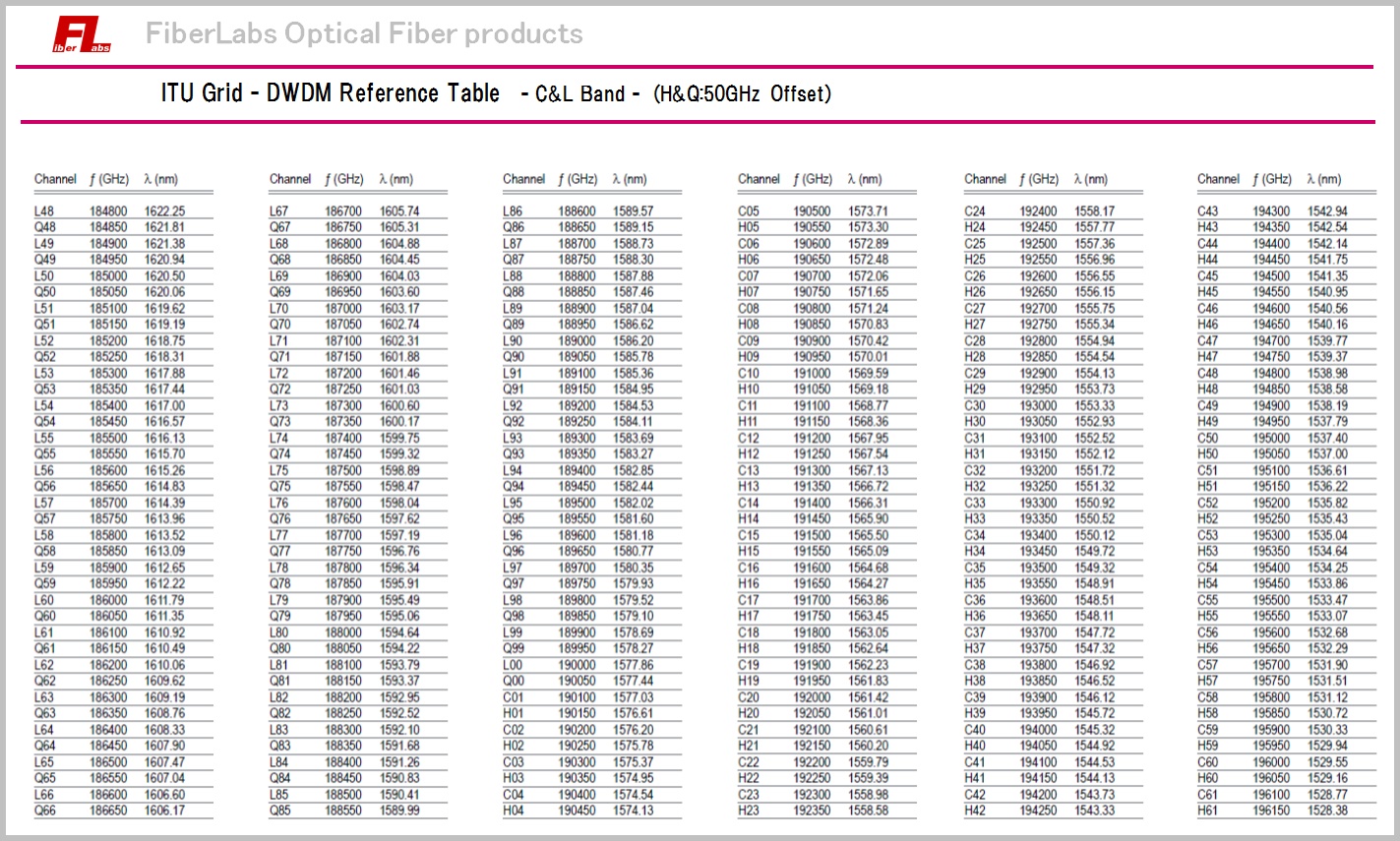Viewport: 1400px width, 841px height.
Task: Click the Channel header above C05
Action: (759, 179)
